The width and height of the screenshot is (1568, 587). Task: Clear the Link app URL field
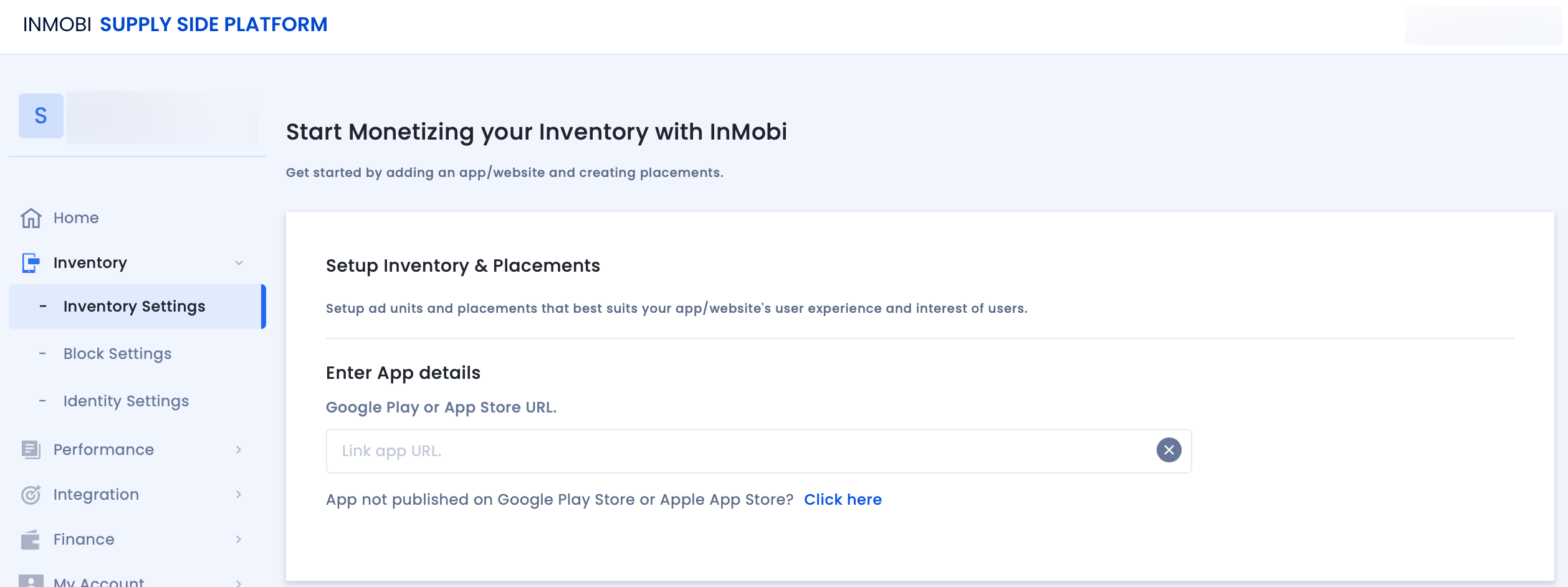pos(1169,450)
